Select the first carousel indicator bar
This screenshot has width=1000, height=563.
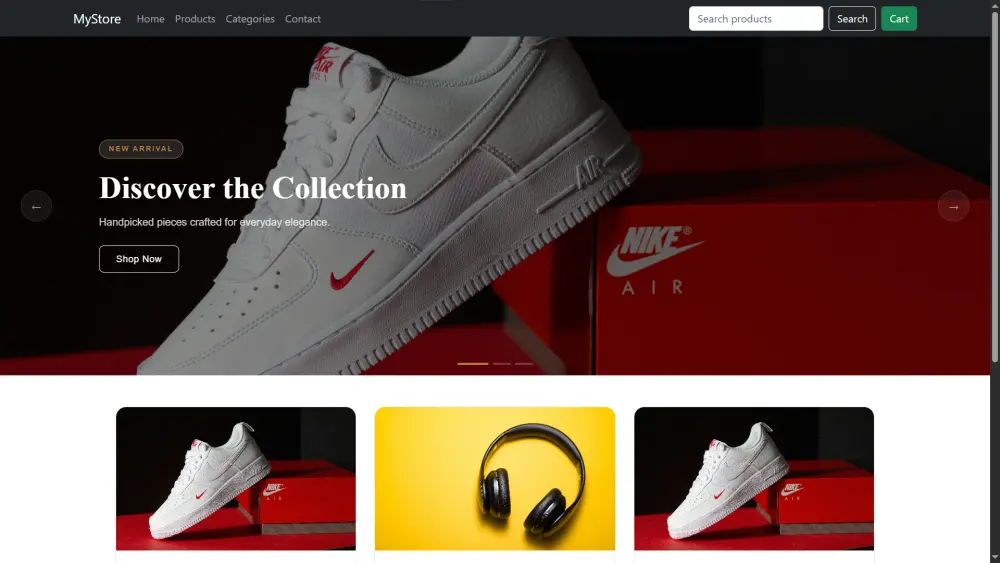point(473,363)
